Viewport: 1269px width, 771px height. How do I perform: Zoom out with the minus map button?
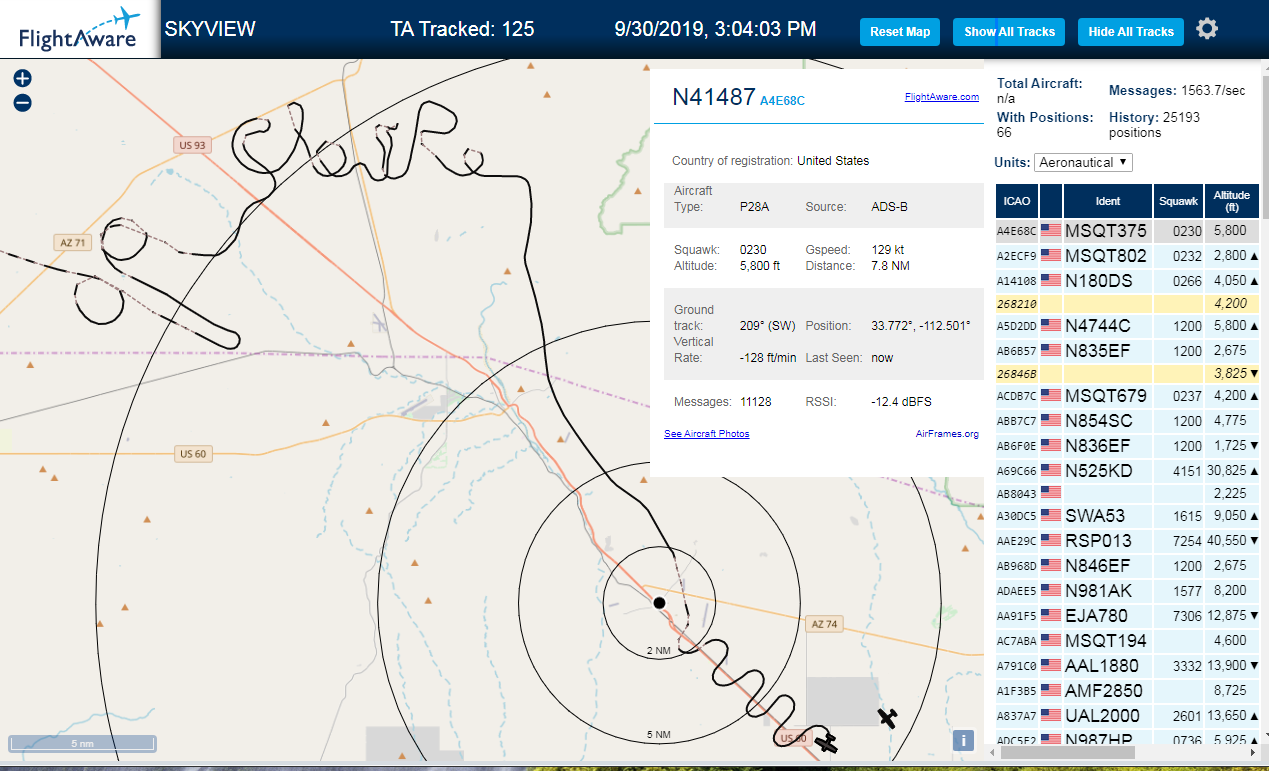tap(23, 102)
